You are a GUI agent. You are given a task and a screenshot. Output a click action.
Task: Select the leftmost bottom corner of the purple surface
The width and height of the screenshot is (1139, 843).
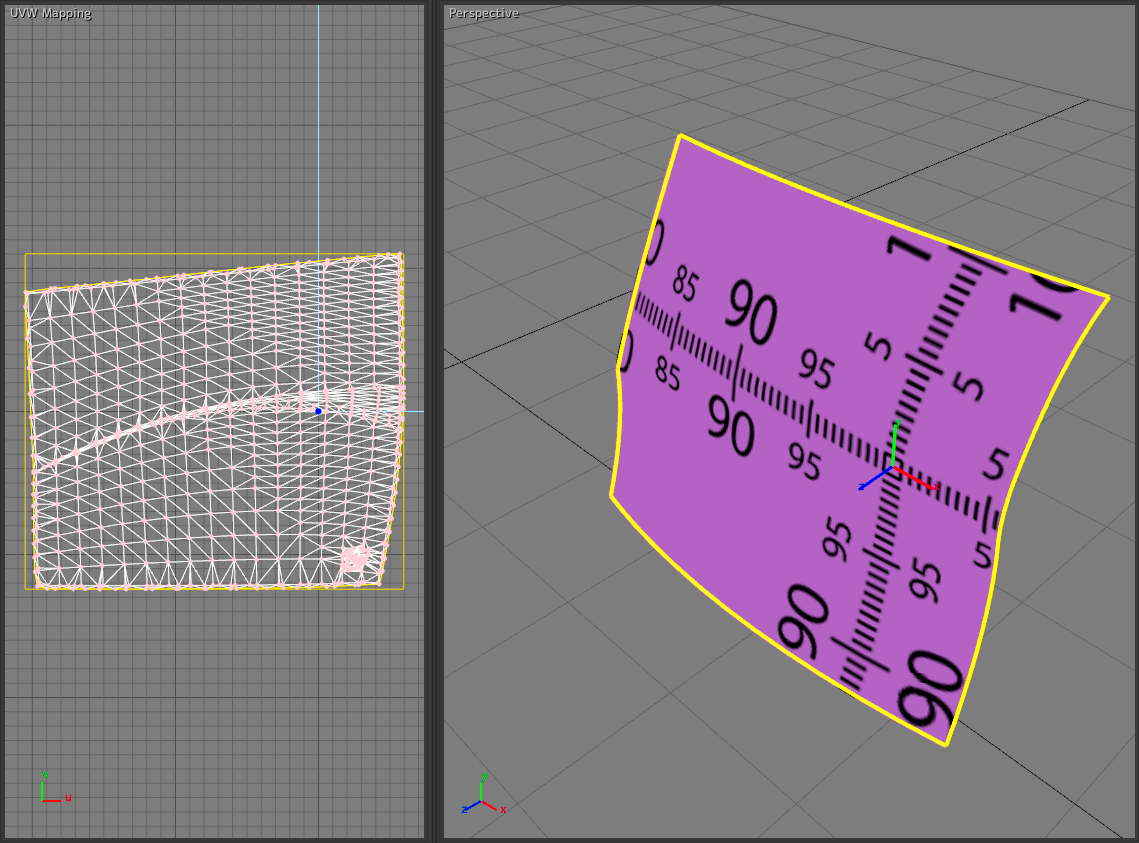tap(611, 494)
